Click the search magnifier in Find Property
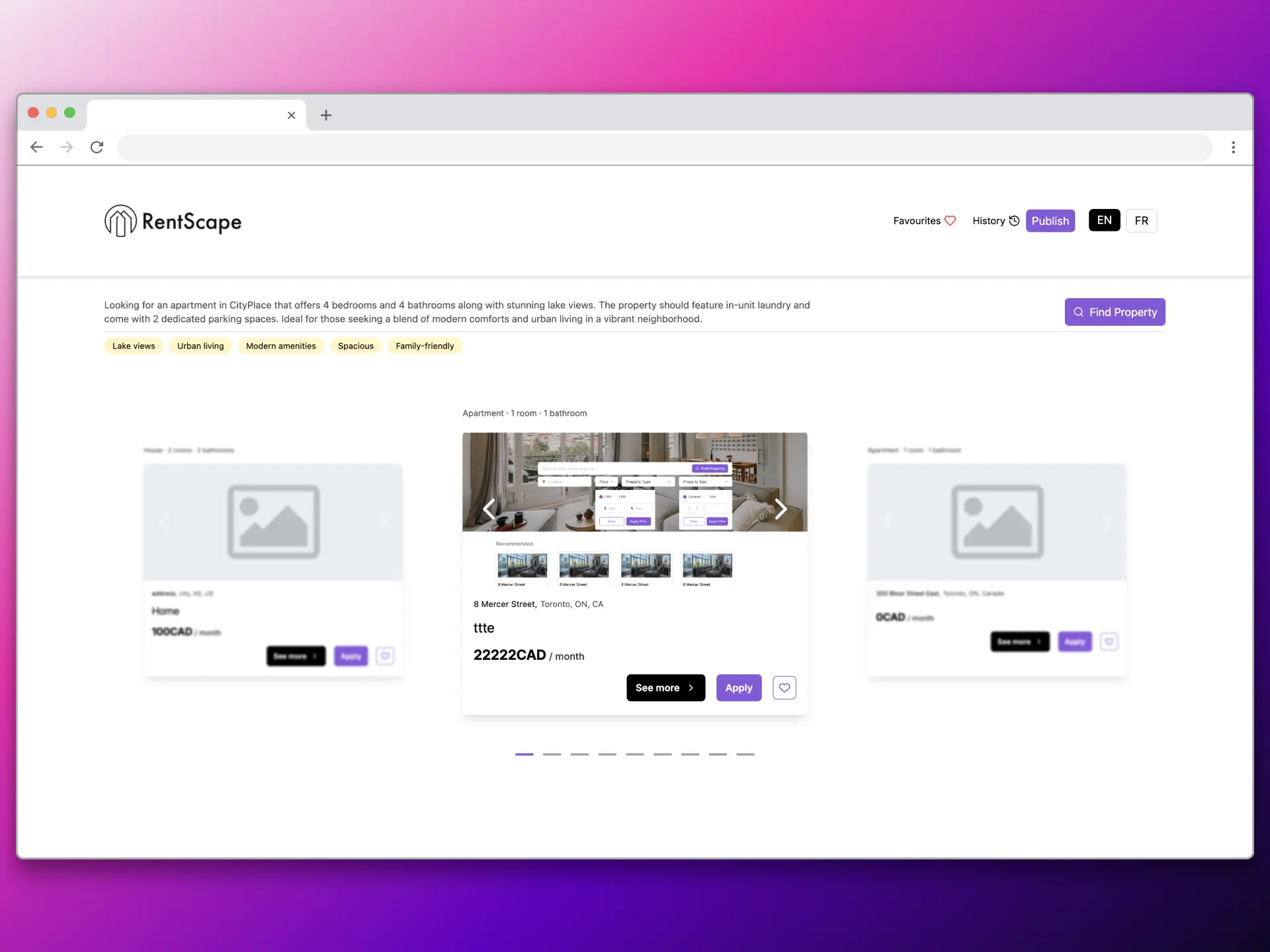This screenshot has width=1270, height=952. coord(1078,311)
